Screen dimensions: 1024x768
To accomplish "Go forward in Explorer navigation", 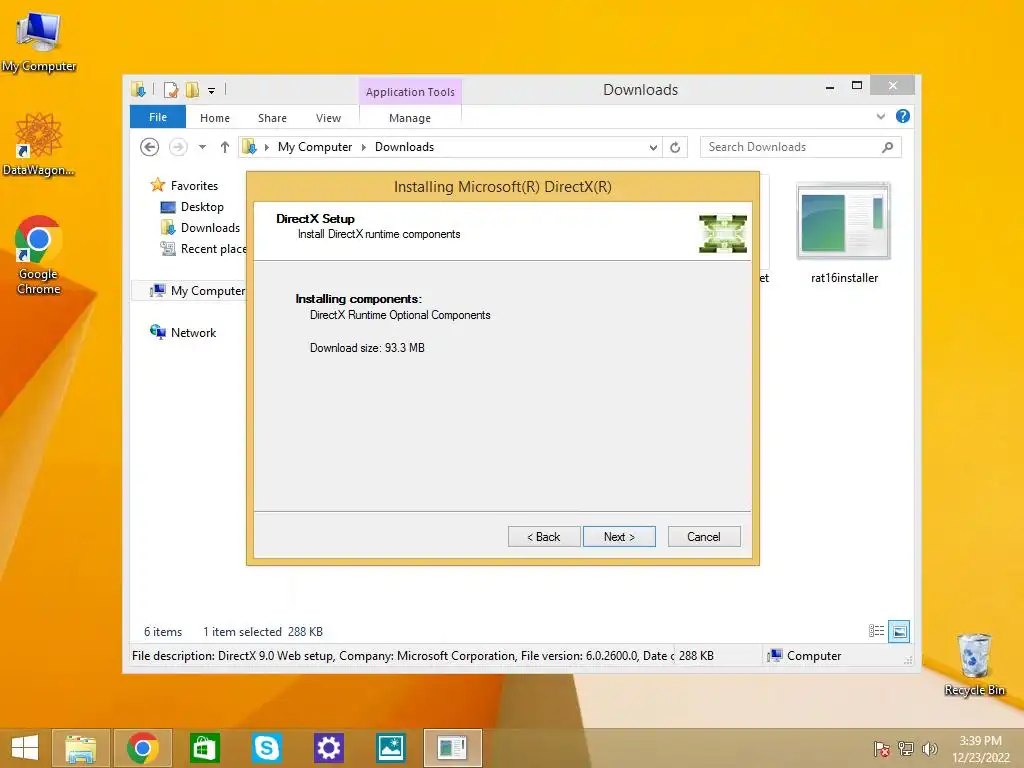I will coord(178,147).
